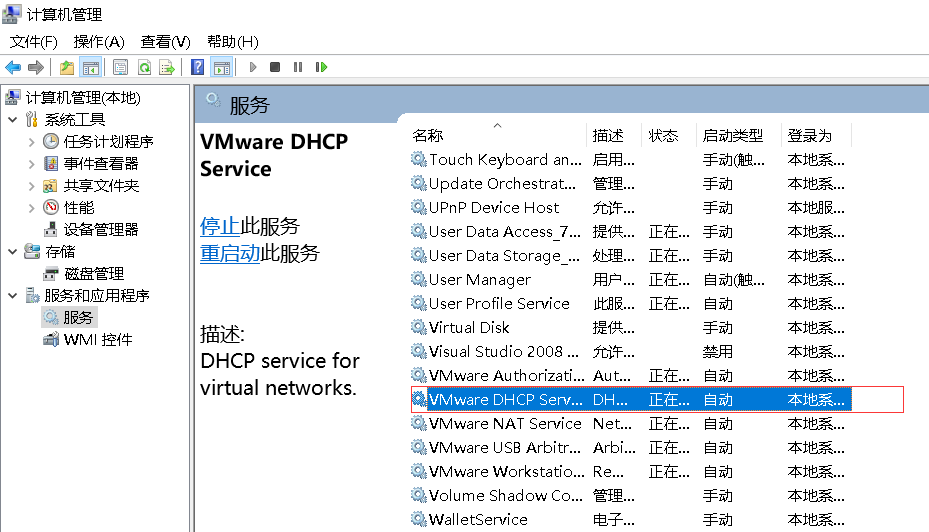929x532 pixels.
Task: Toggle the show/hide console tree icon
Action: click(90, 67)
